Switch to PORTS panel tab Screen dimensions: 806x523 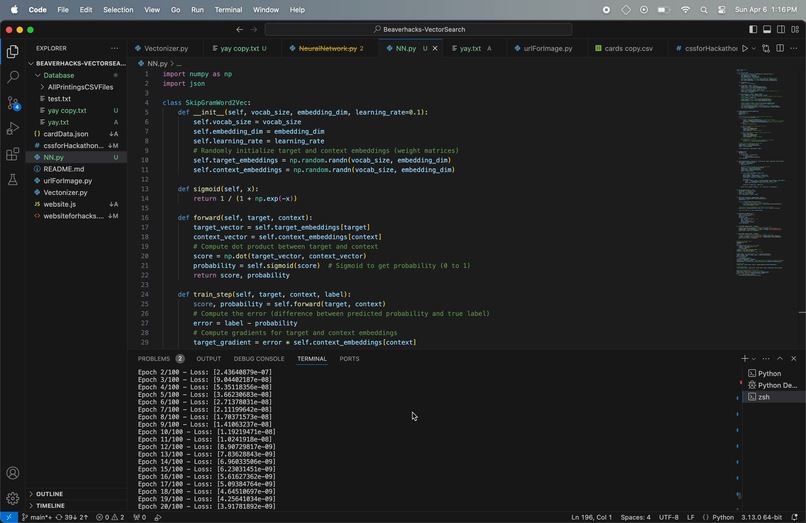point(349,358)
